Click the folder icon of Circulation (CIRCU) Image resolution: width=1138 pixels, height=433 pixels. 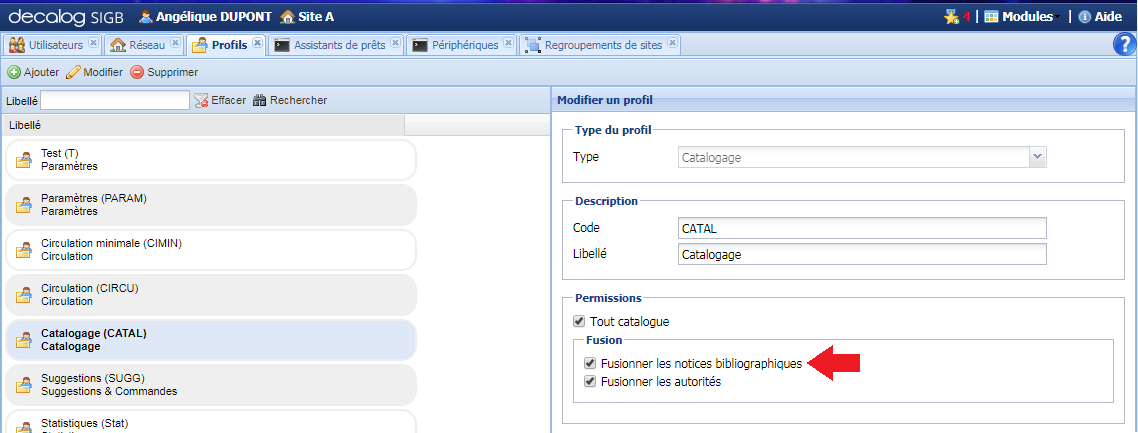[25, 295]
